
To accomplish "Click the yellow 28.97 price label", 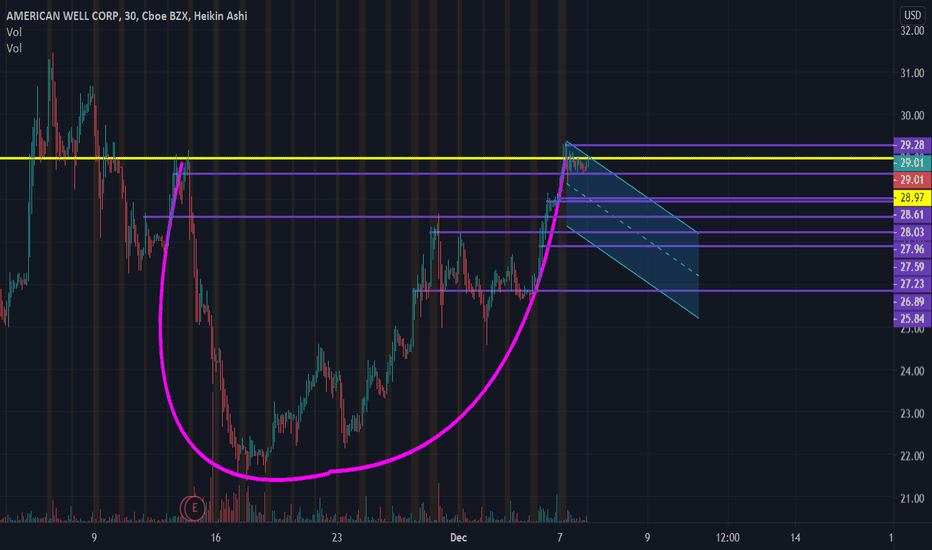I will point(912,197).
